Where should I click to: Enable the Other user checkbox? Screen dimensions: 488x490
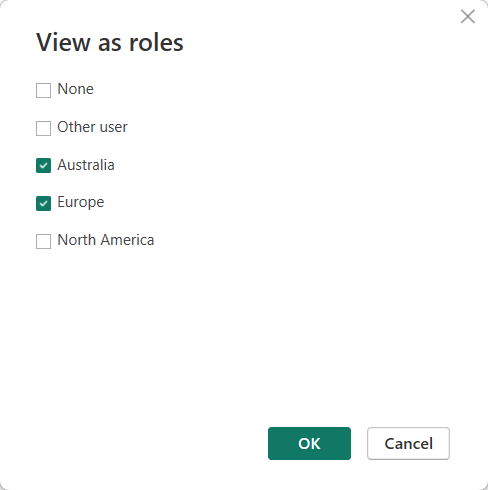pos(43,128)
